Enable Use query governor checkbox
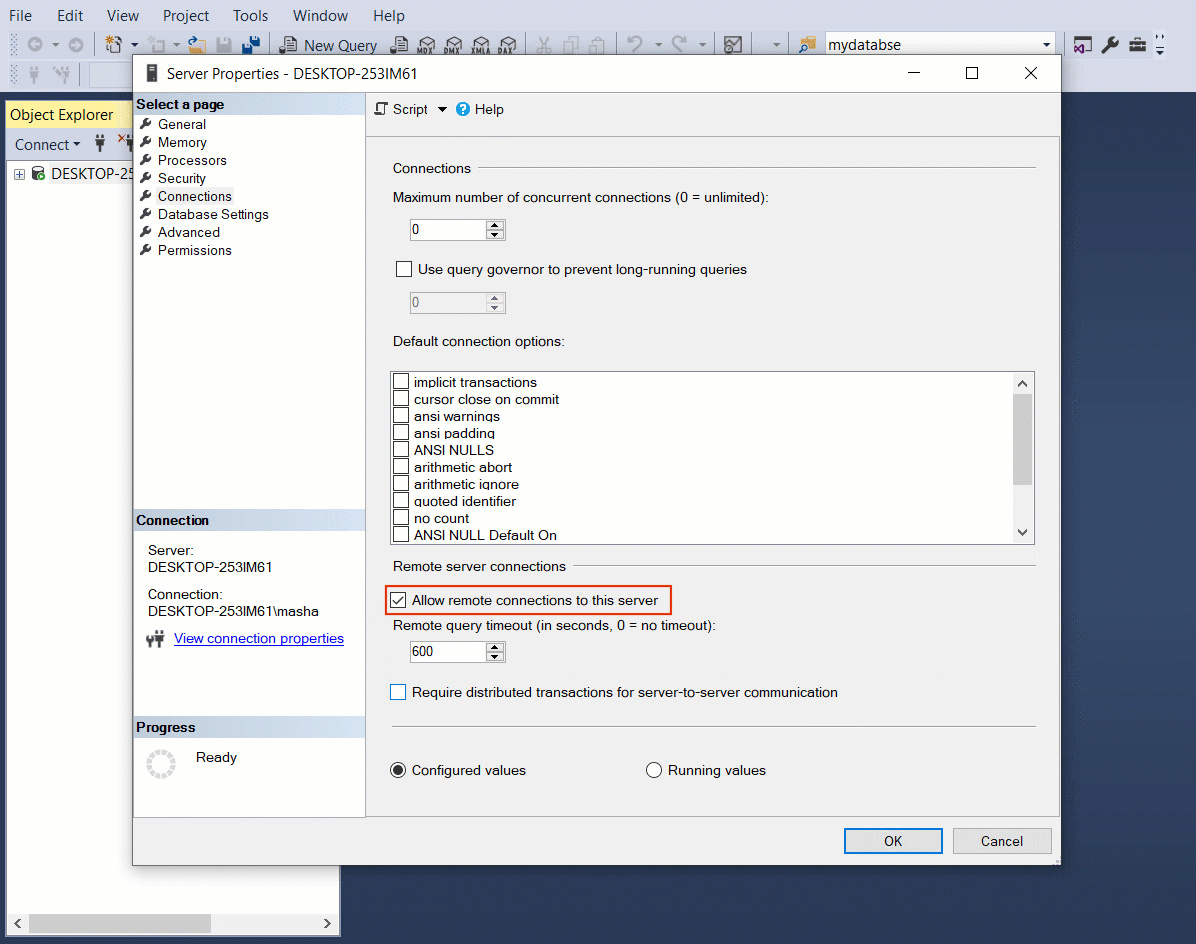Screen dimensions: 1196x944 pos(404,269)
